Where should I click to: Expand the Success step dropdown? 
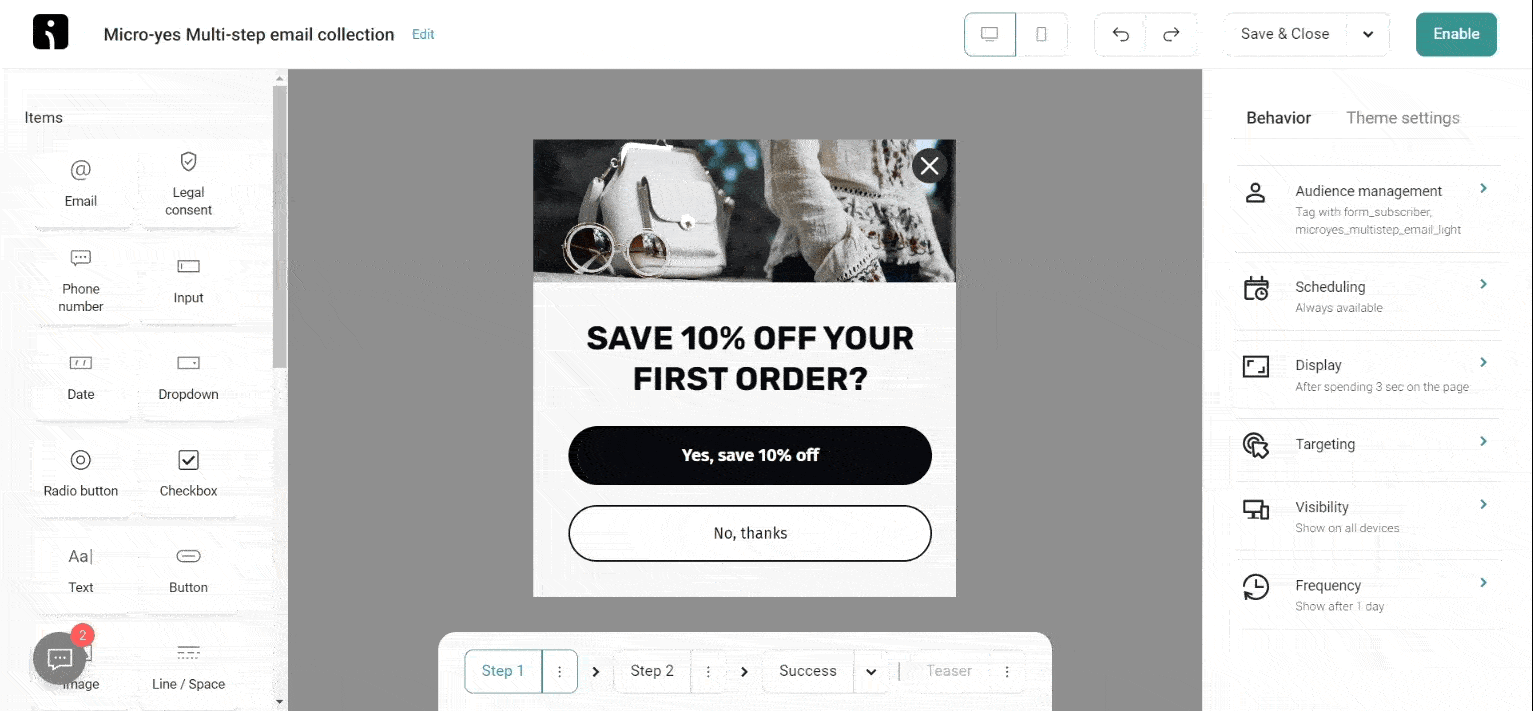coord(871,672)
